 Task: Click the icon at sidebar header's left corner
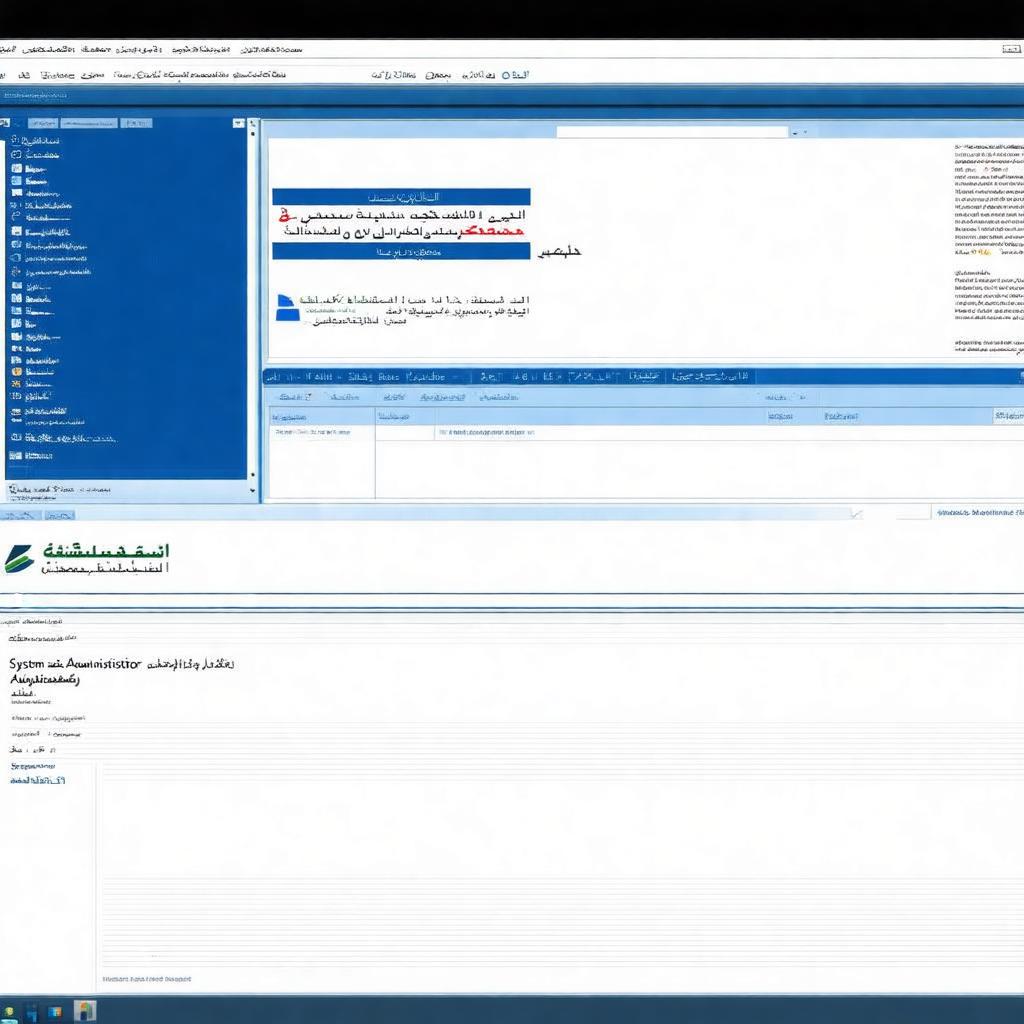pyautogui.click(x=6, y=123)
